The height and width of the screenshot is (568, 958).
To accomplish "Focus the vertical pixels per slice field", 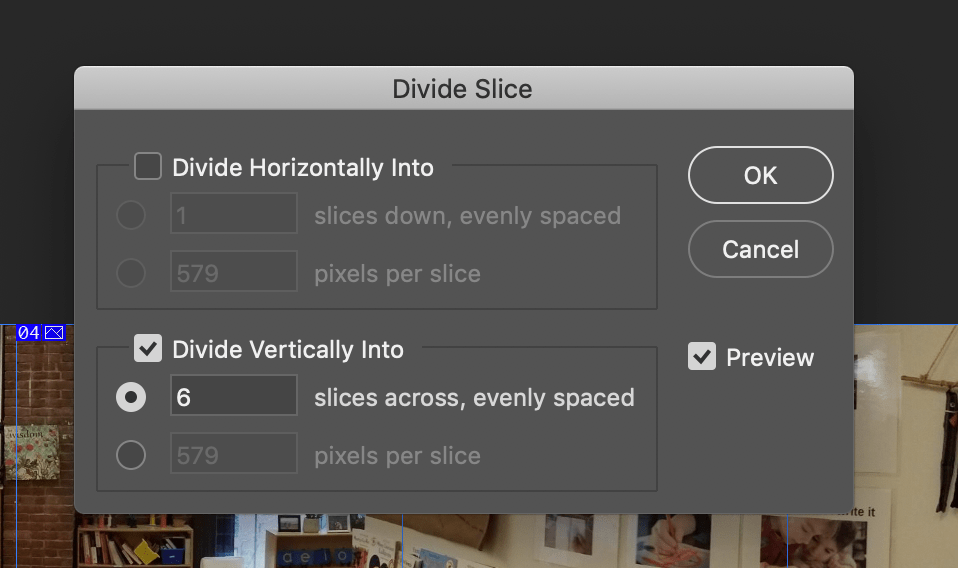I will [x=234, y=454].
